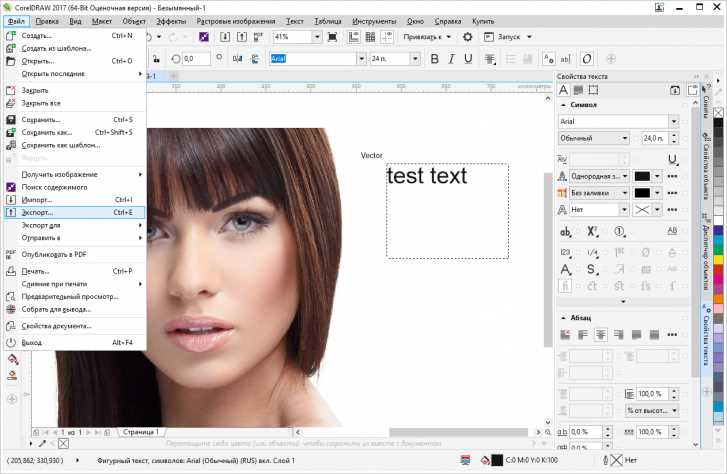Open the Options gear icon in toolbar

(x=468, y=37)
